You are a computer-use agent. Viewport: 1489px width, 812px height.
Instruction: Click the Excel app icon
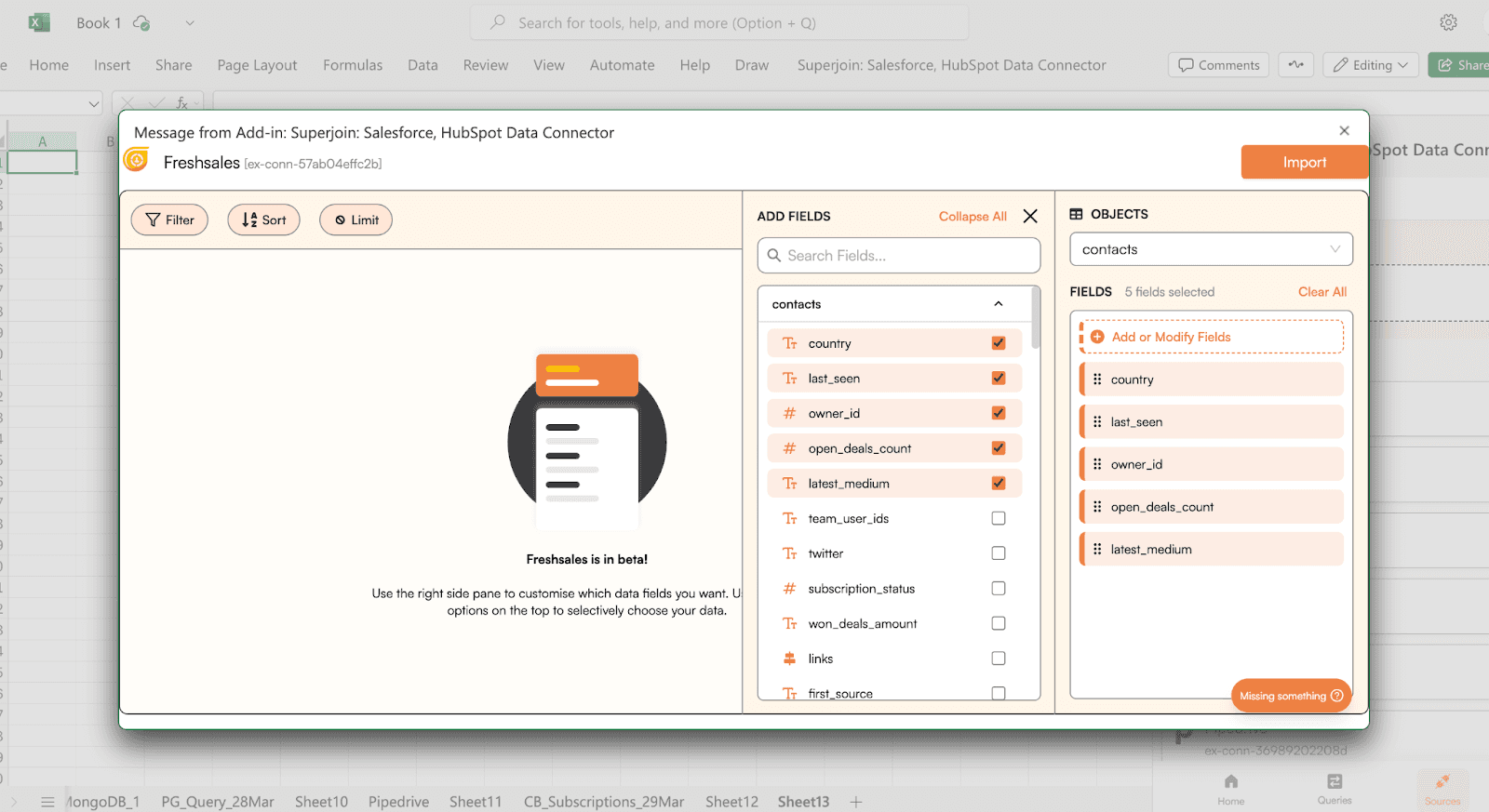39,22
